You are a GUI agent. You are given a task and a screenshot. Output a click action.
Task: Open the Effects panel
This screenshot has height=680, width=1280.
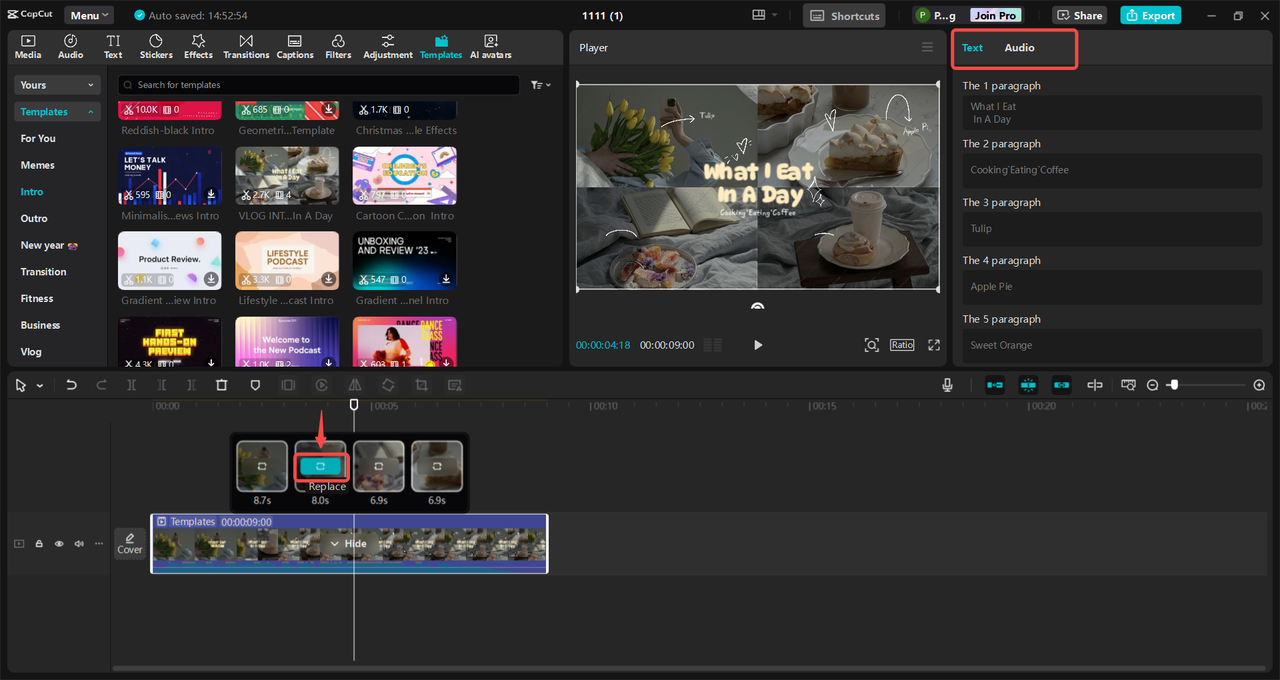point(198,47)
